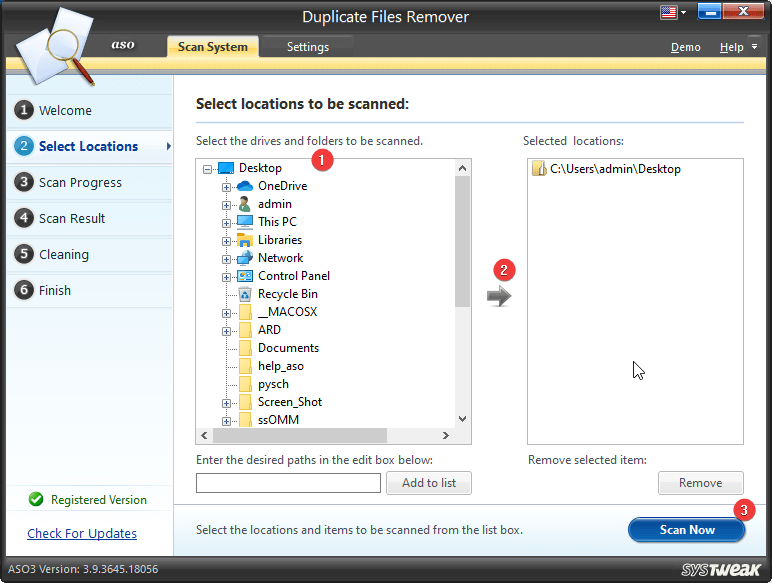
Task: Click the ARD folder icon
Action: [245, 330]
